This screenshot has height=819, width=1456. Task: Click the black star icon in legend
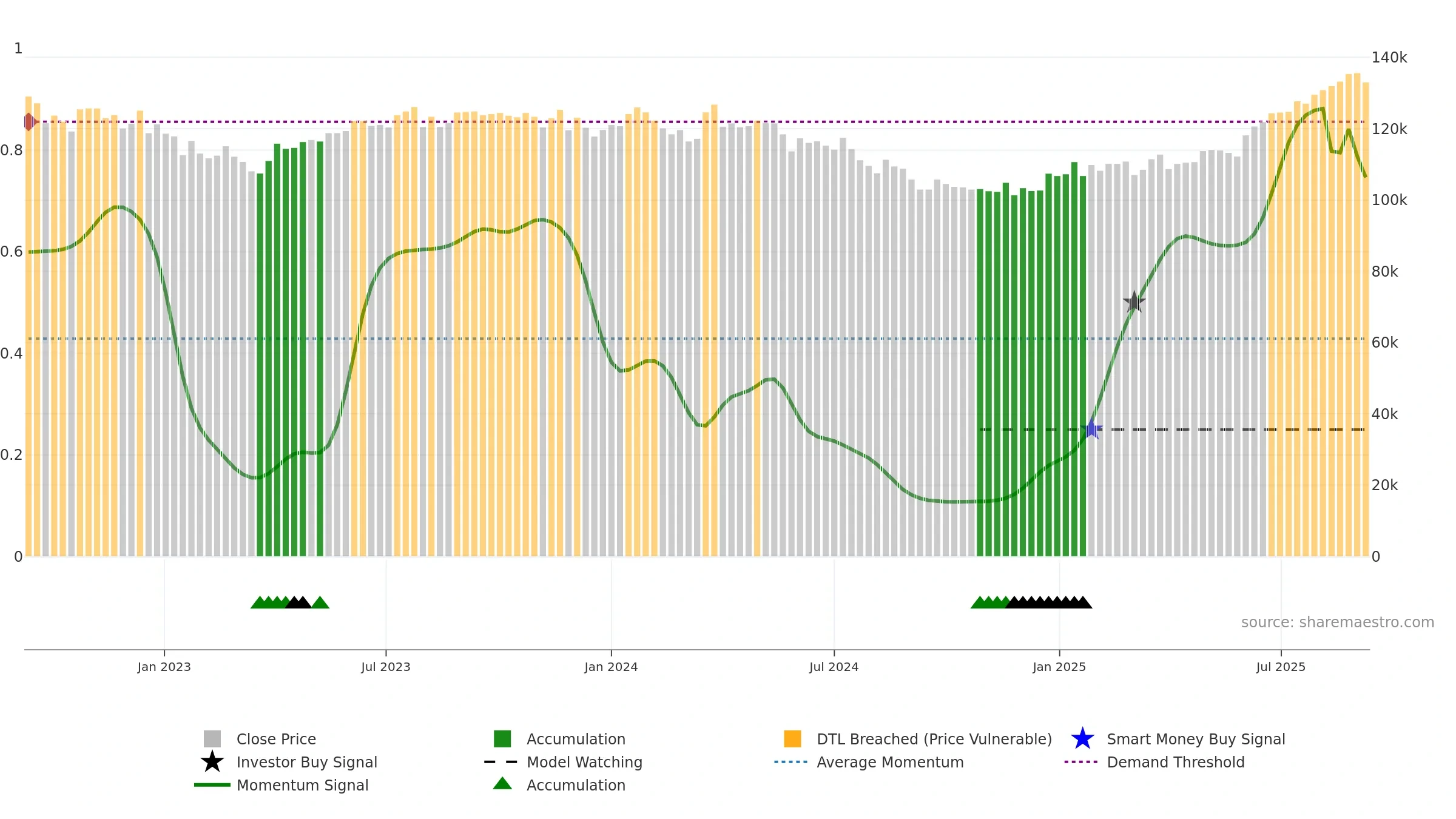(x=212, y=761)
